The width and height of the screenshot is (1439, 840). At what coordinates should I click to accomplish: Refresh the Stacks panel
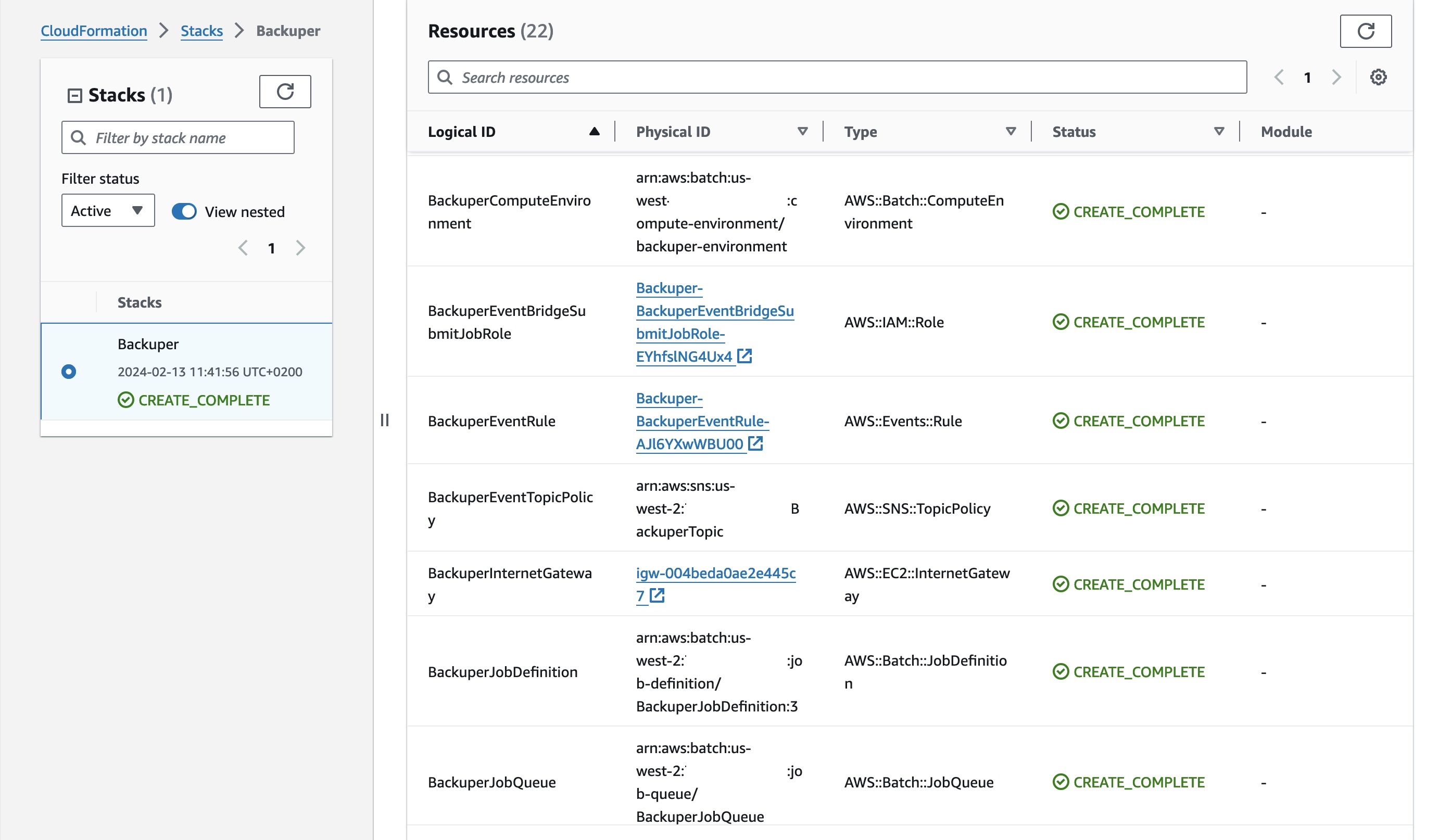point(285,91)
